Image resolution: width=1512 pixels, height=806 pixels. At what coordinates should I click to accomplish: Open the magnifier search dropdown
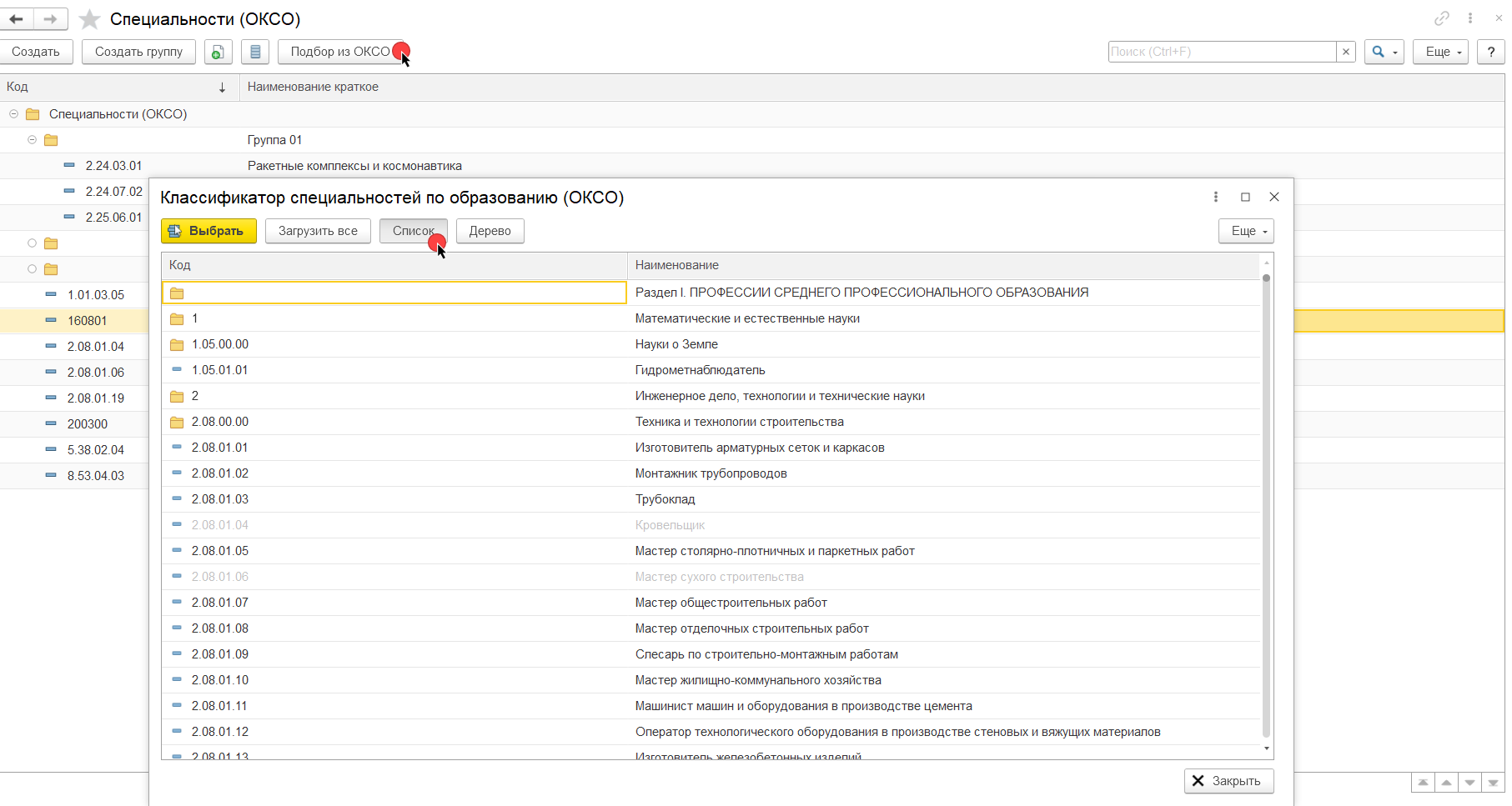1384,52
